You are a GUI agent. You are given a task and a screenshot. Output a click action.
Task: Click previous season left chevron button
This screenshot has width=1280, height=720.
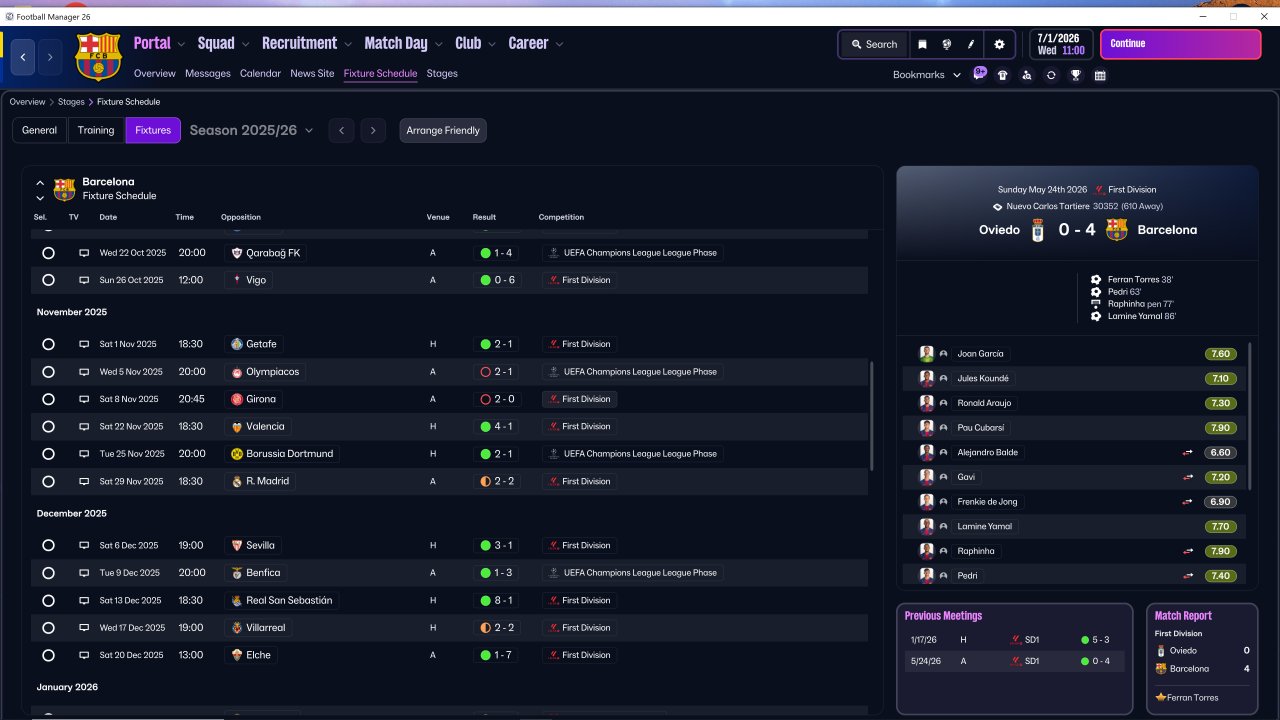coord(341,130)
